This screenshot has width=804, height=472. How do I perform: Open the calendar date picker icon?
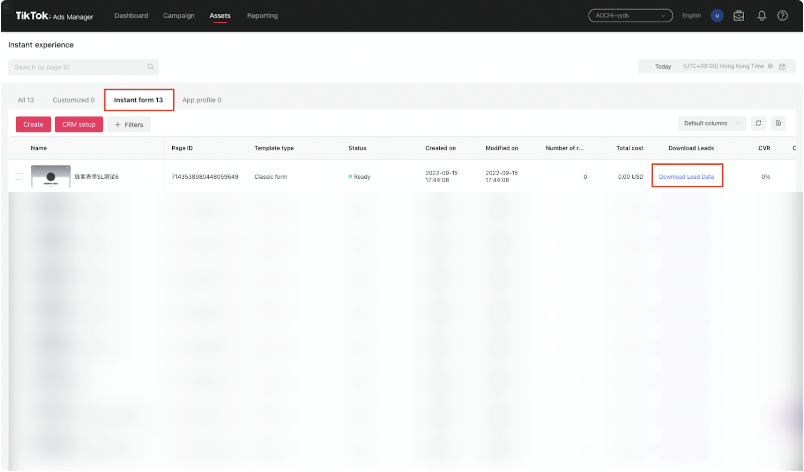[783, 67]
